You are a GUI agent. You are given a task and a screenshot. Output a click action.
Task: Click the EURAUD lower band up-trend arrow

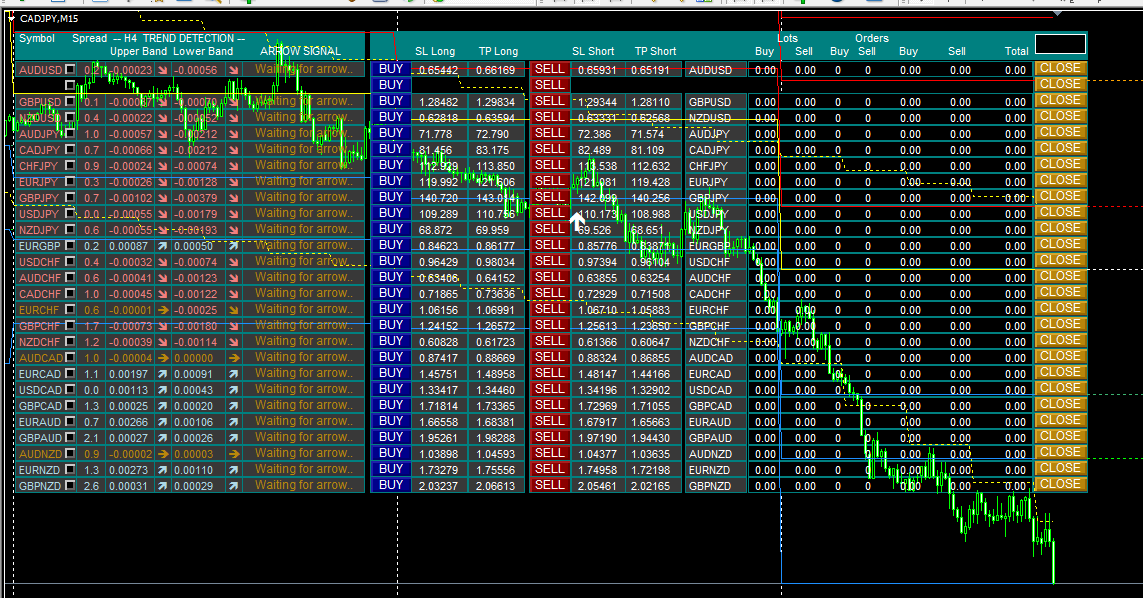[x=233, y=422]
